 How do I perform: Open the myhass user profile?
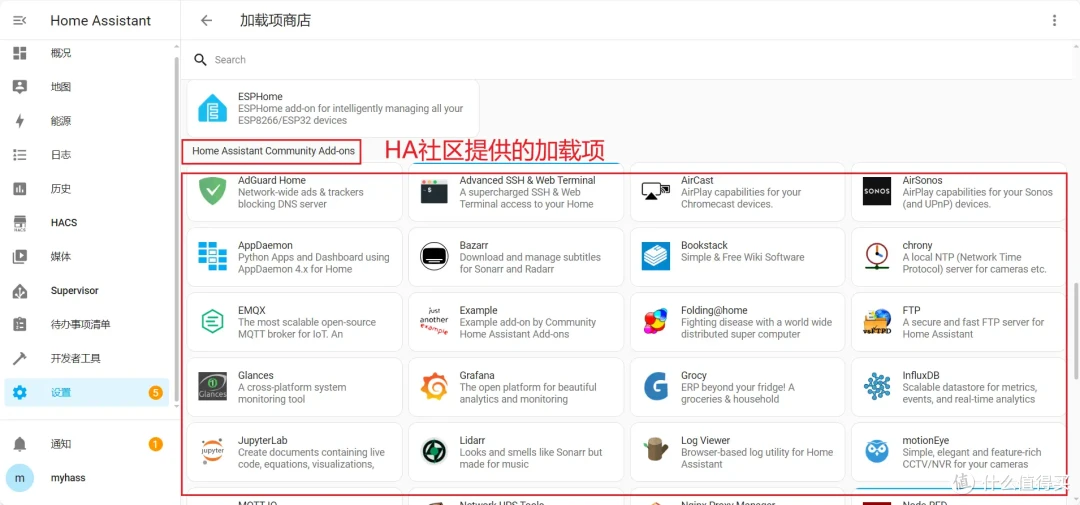[x=87, y=478]
